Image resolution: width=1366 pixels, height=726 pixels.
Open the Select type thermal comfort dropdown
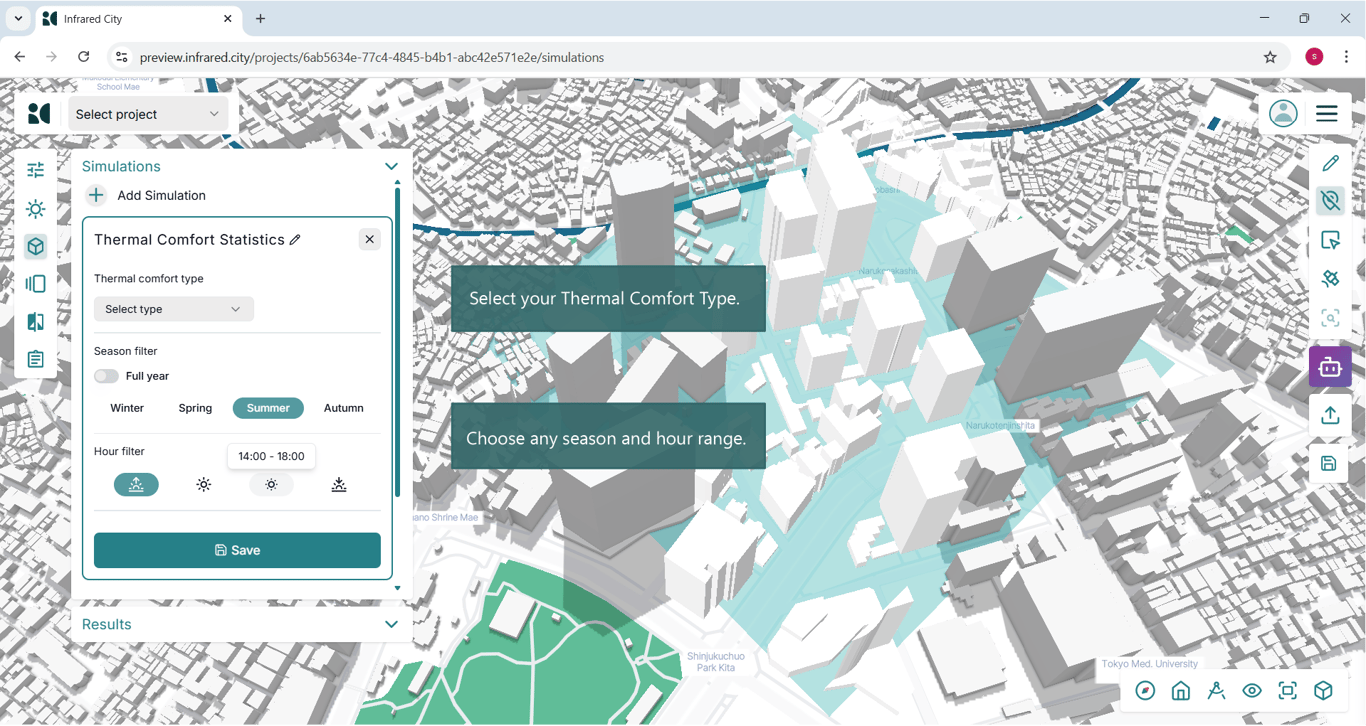point(174,309)
